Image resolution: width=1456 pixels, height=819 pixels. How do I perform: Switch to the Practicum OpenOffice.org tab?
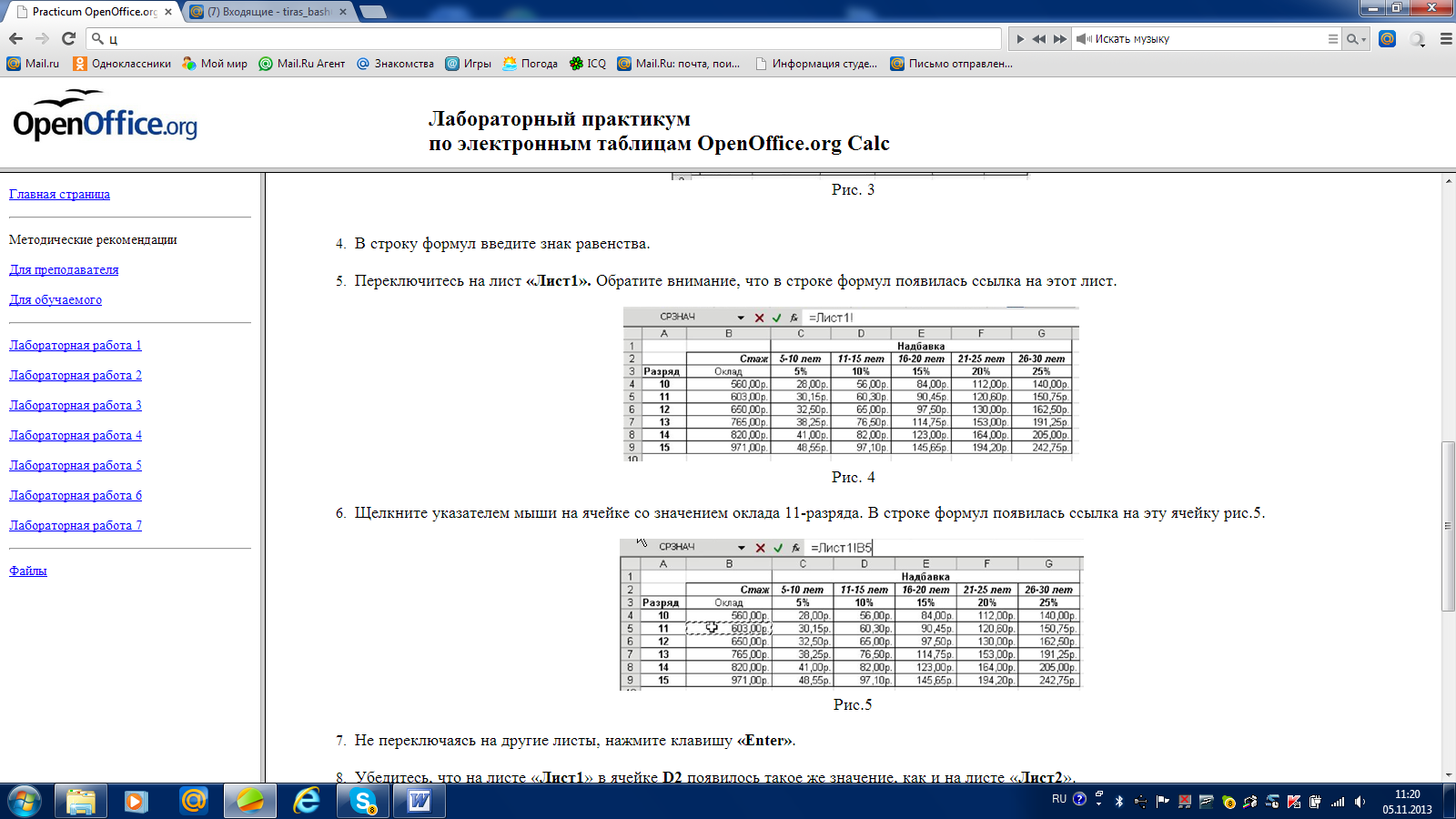95,12
